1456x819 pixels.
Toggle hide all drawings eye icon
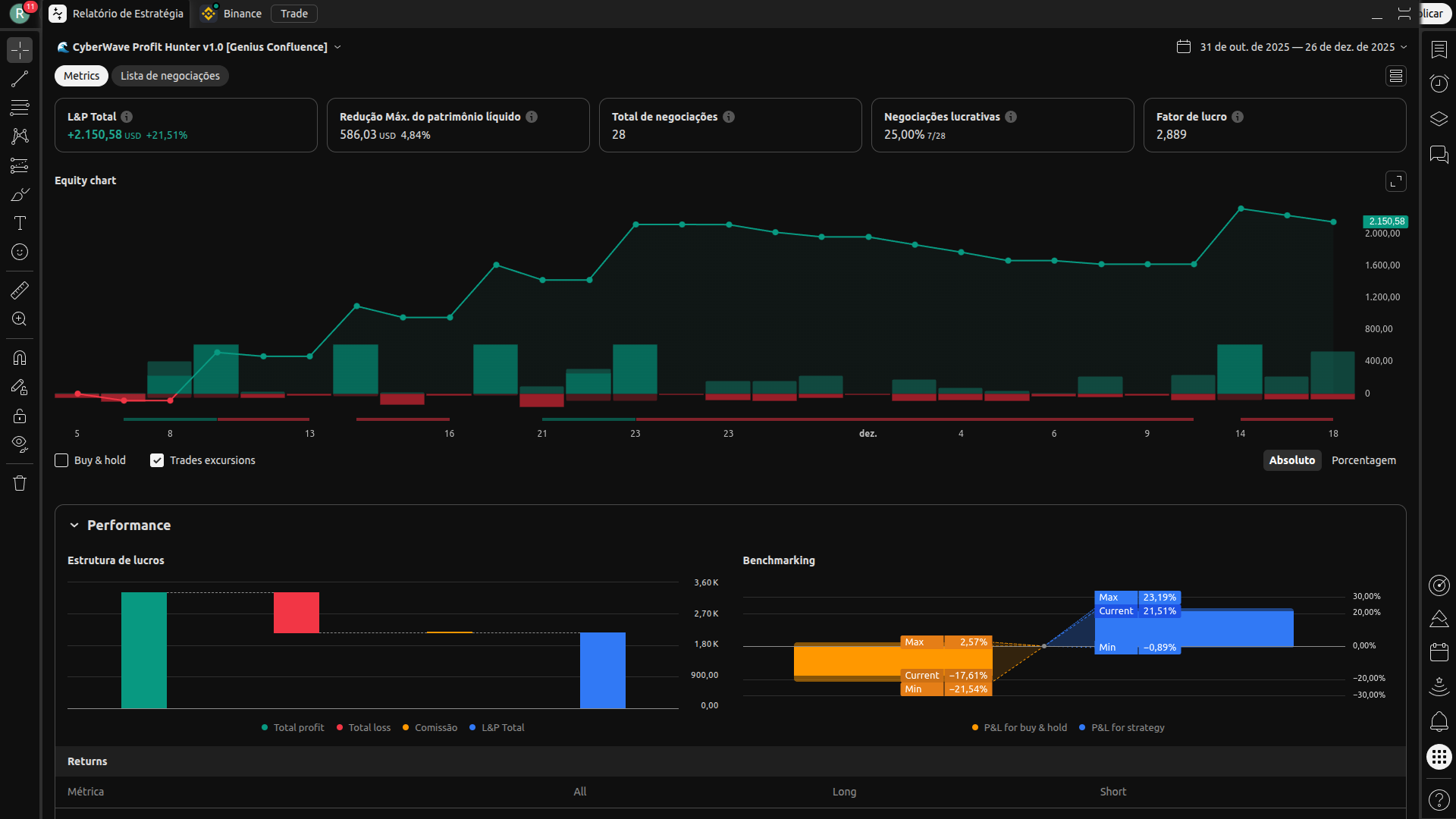click(20, 444)
